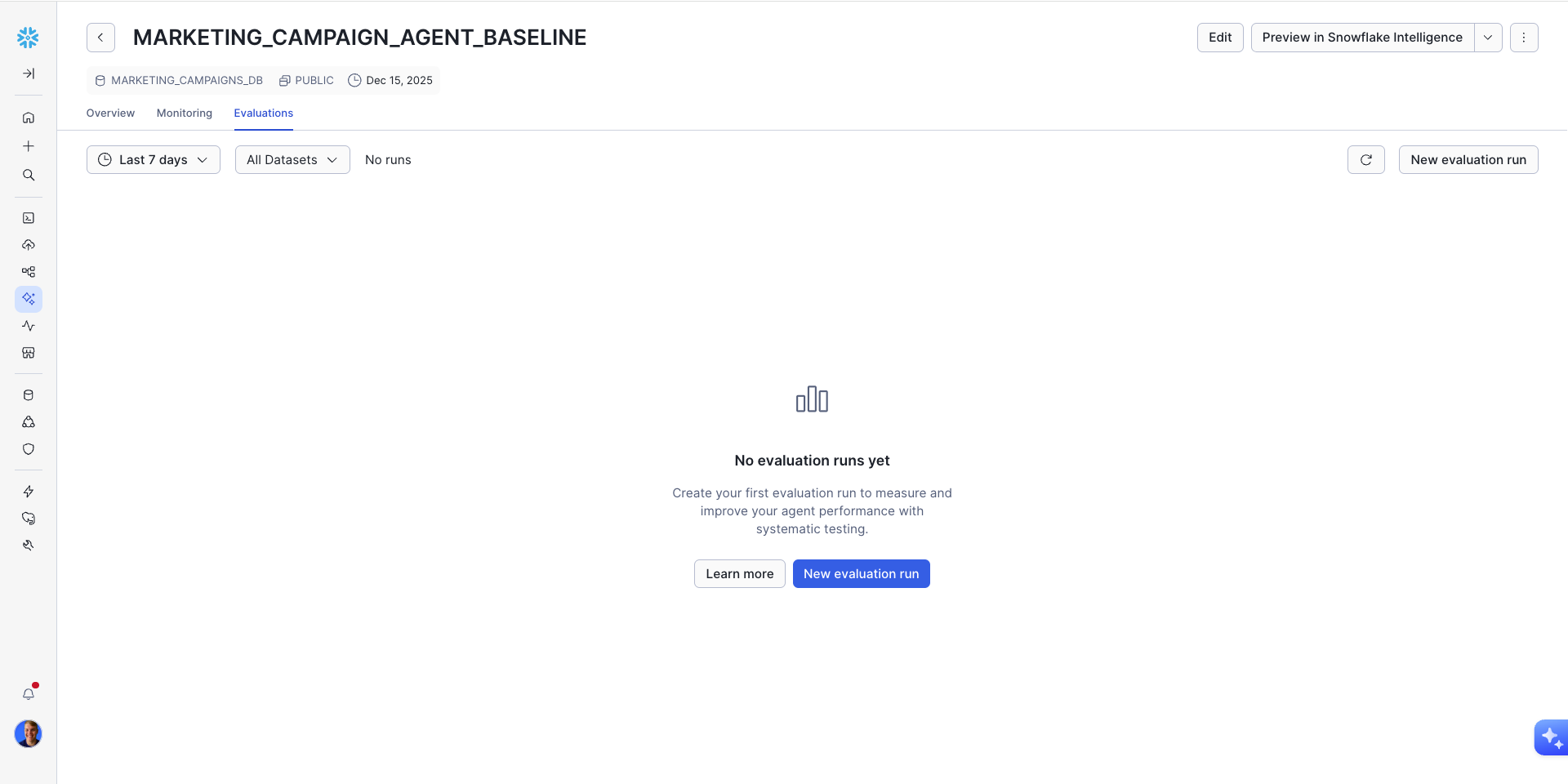Click the Marketplace storefront icon

coord(29,353)
